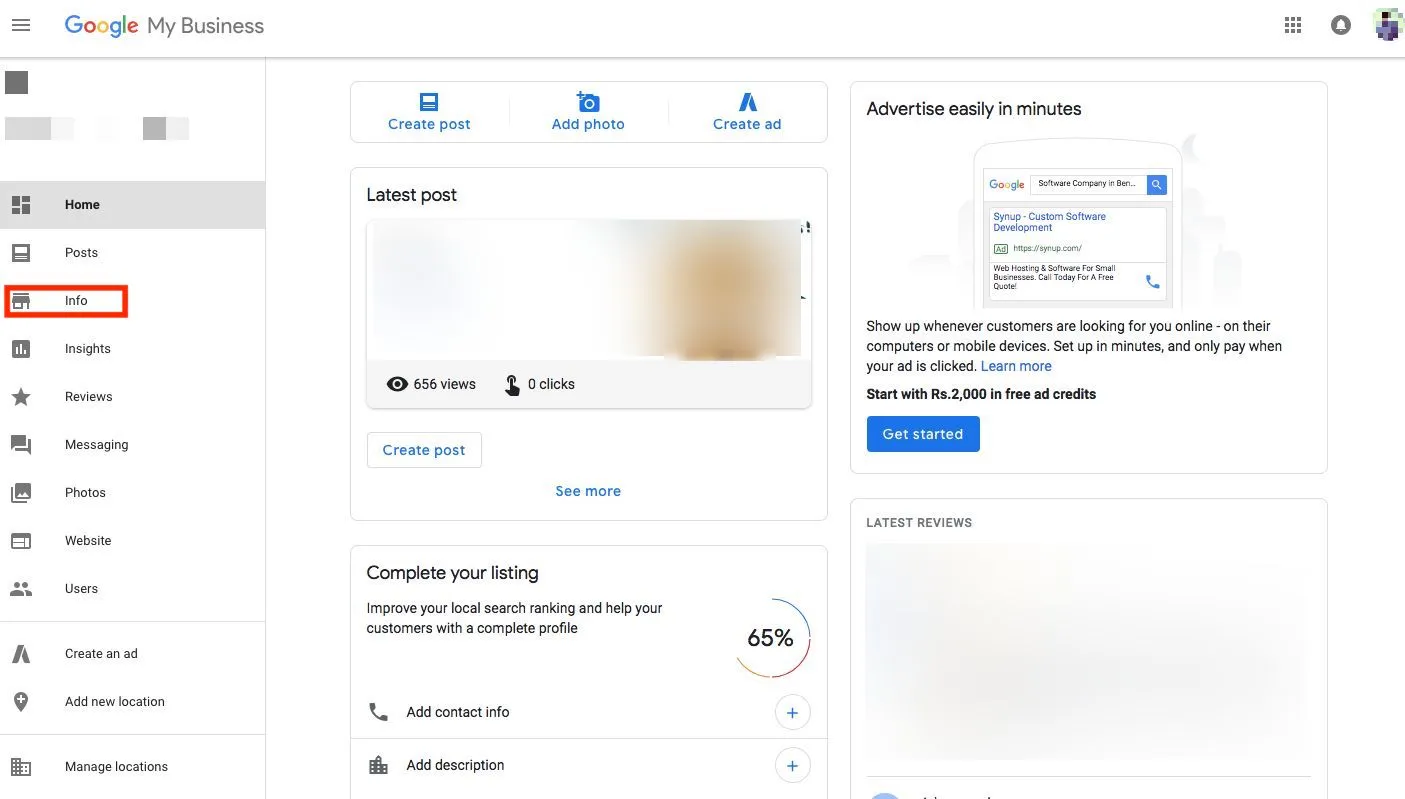This screenshot has width=1405, height=799.
Task: Click the Add contact info row text
Action: [x=458, y=712]
